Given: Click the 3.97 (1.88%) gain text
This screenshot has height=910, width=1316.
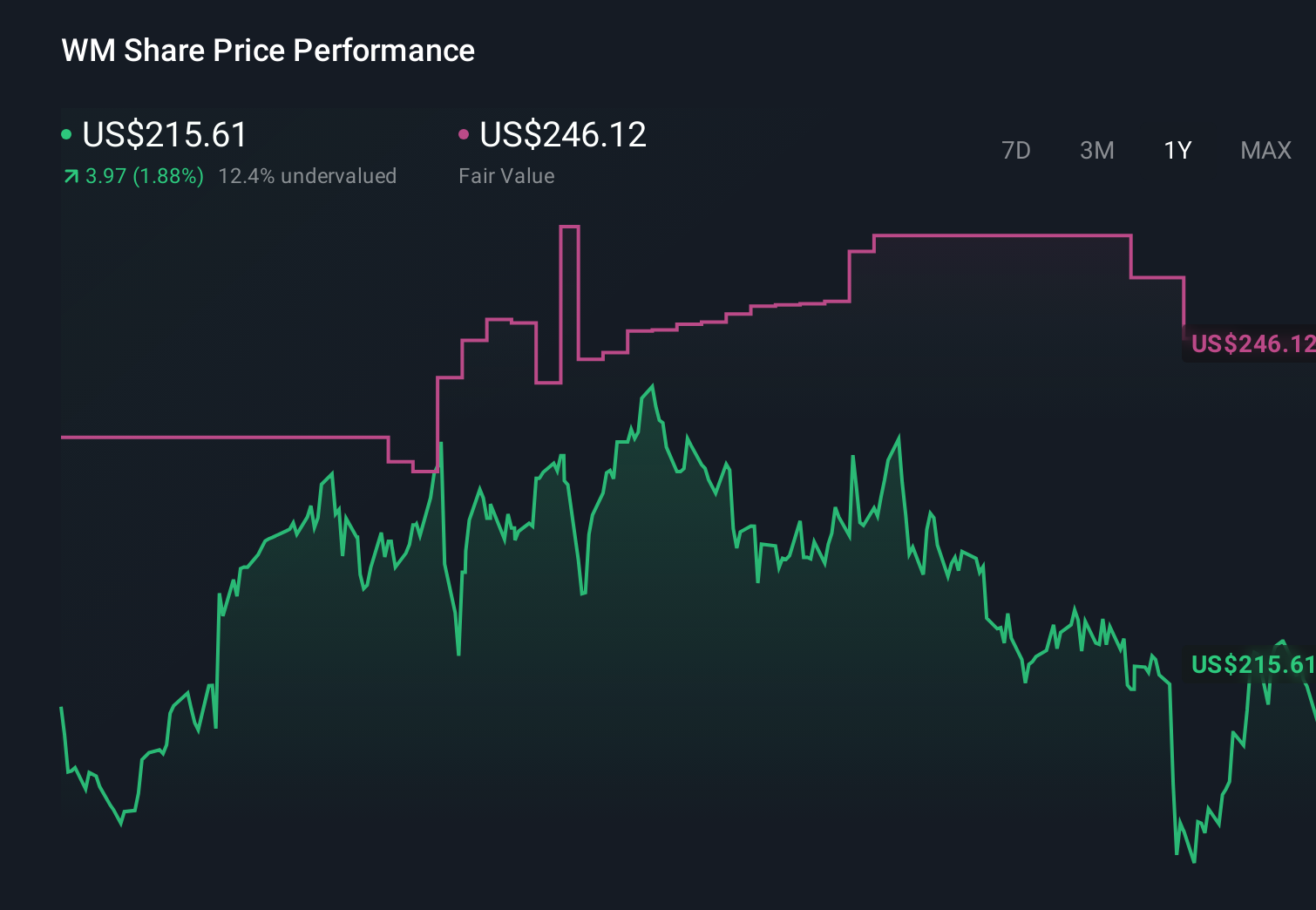Looking at the screenshot, I should (x=144, y=175).
